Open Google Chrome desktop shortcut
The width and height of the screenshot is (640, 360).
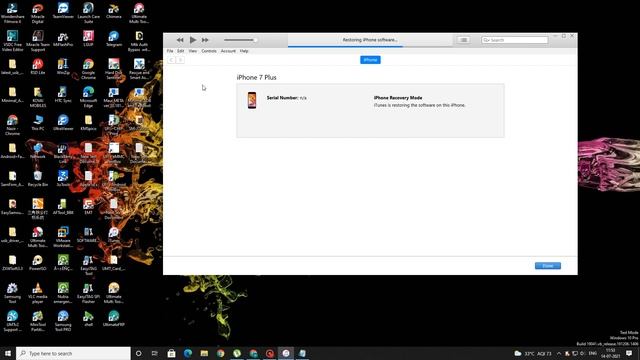pyautogui.click(x=88, y=69)
